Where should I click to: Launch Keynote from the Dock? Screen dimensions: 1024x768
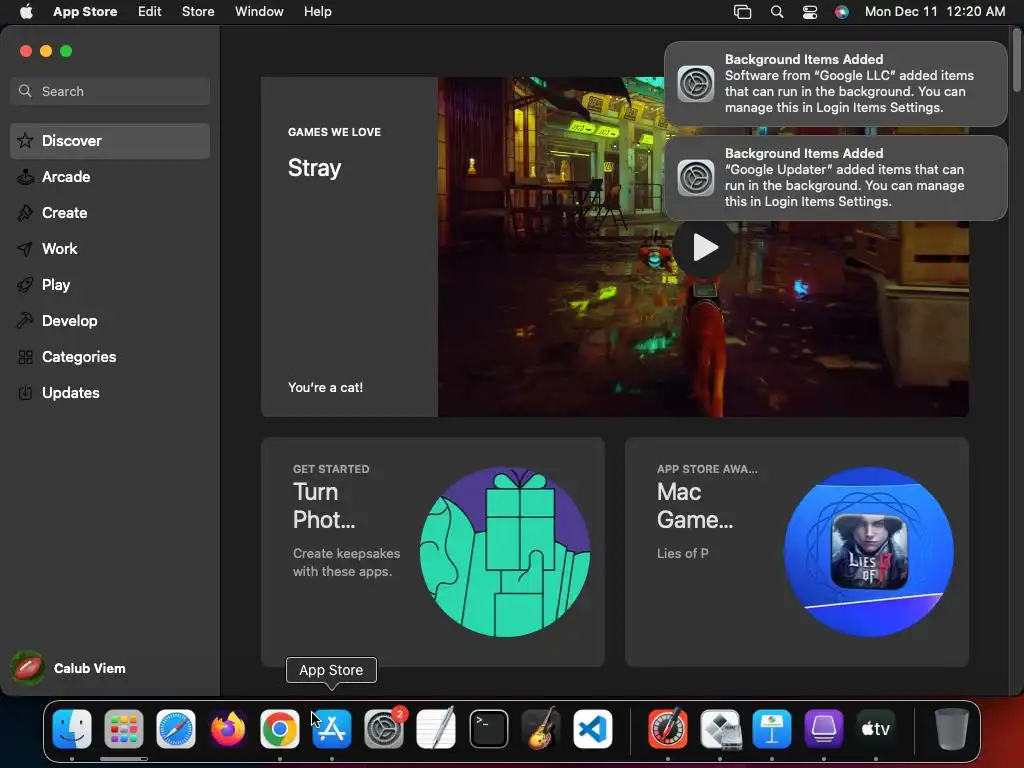coord(772,728)
